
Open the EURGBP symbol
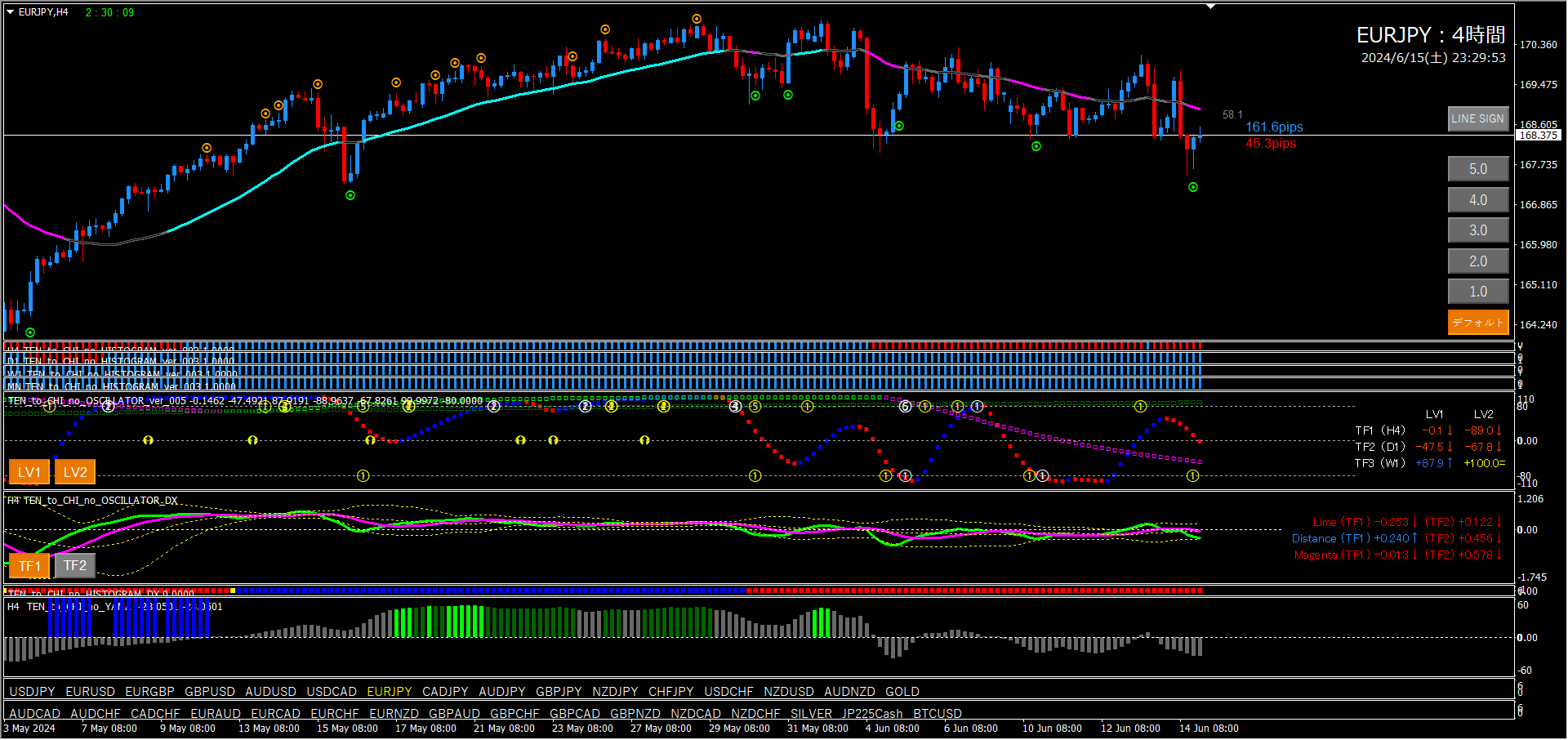(149, 692)
